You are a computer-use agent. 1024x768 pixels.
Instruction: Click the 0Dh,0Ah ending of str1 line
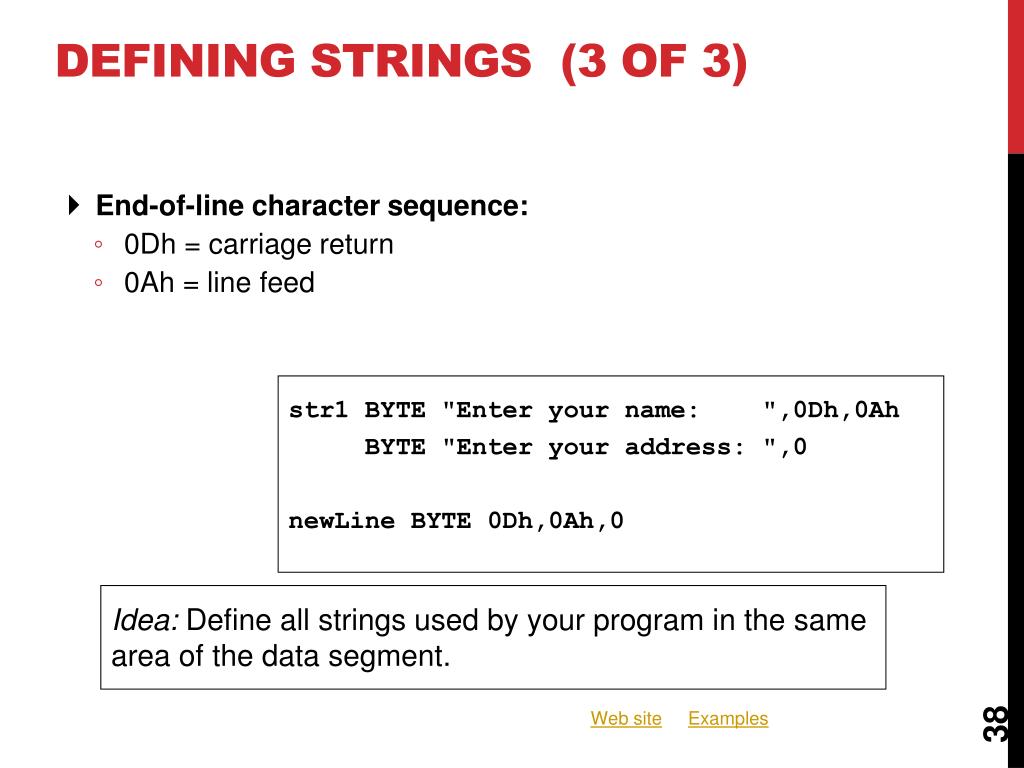pyautogui.click(x=846, y=410)
